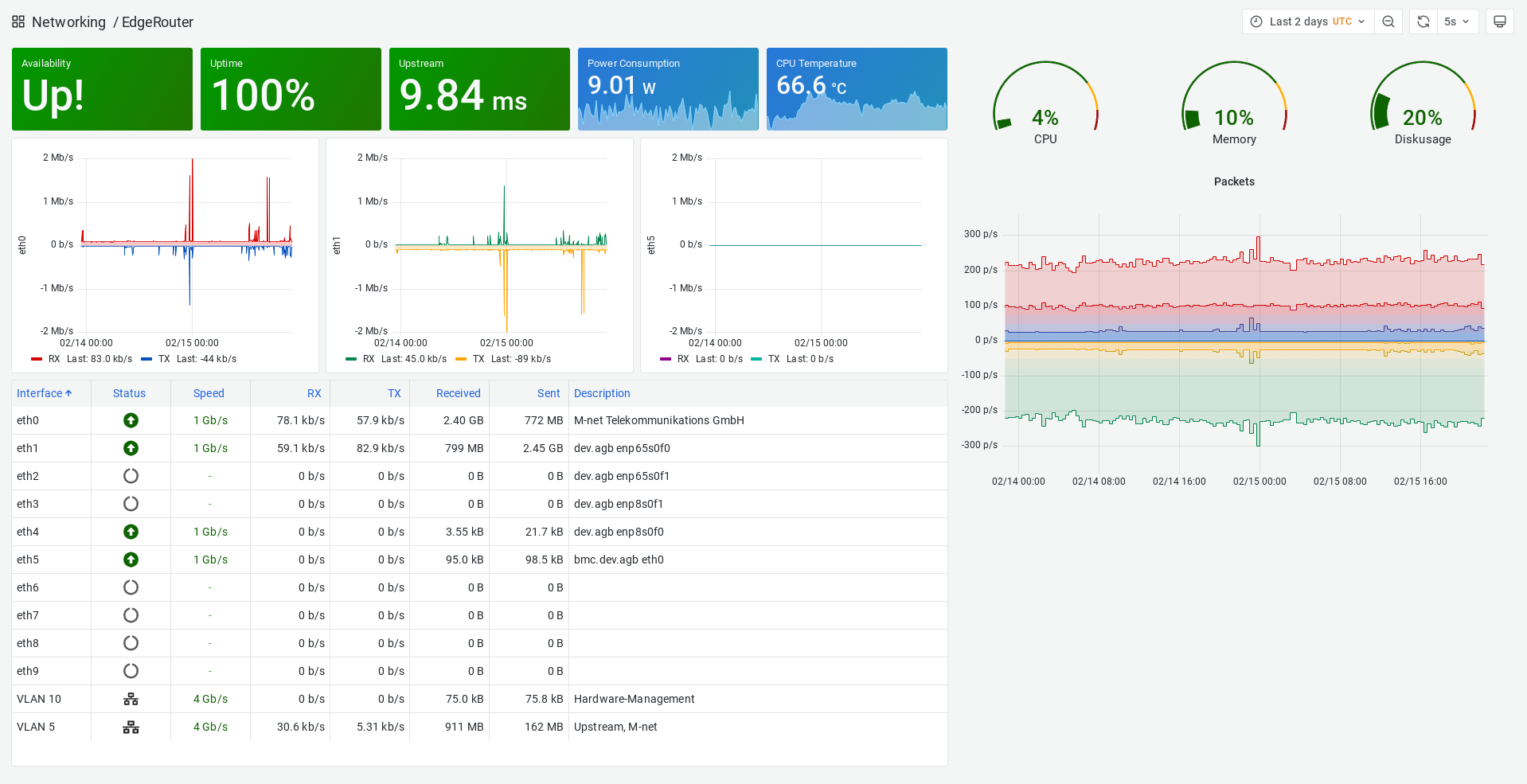Click the Hardware-Management description cell

[x=635, y=699]
